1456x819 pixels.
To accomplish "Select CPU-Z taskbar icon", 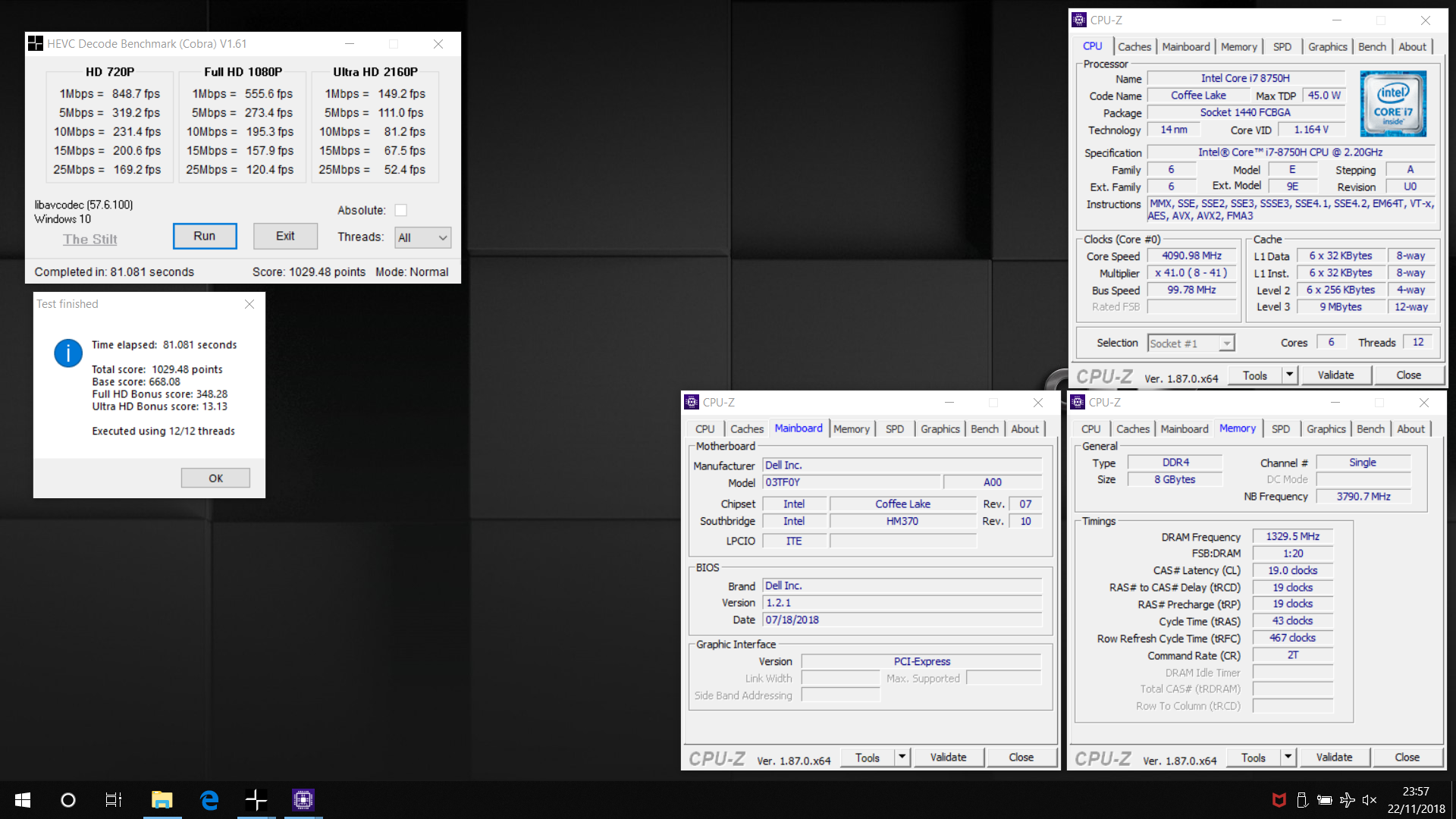I will 303,799.
